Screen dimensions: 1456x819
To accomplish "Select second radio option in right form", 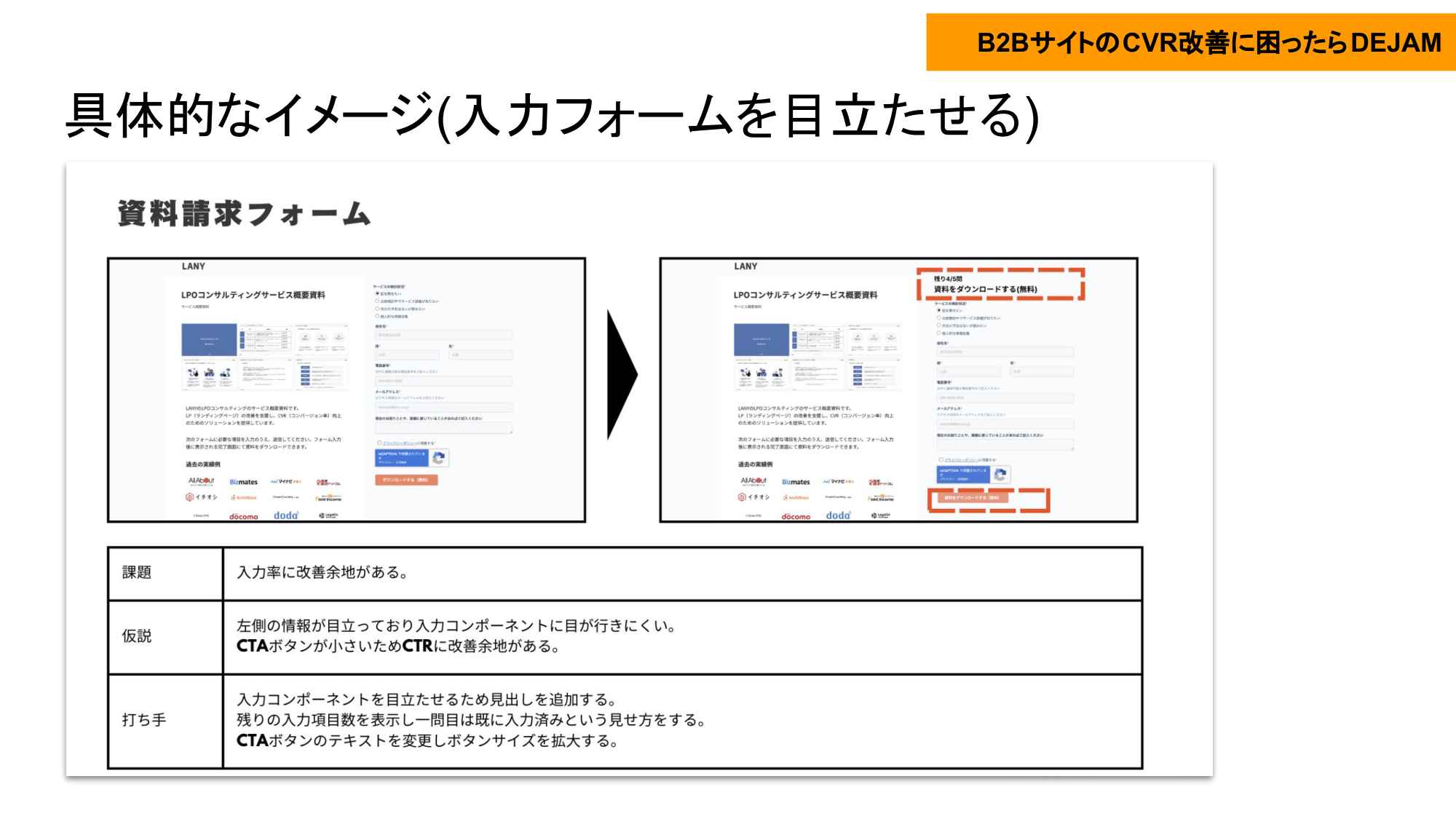I will click(939, 318).
